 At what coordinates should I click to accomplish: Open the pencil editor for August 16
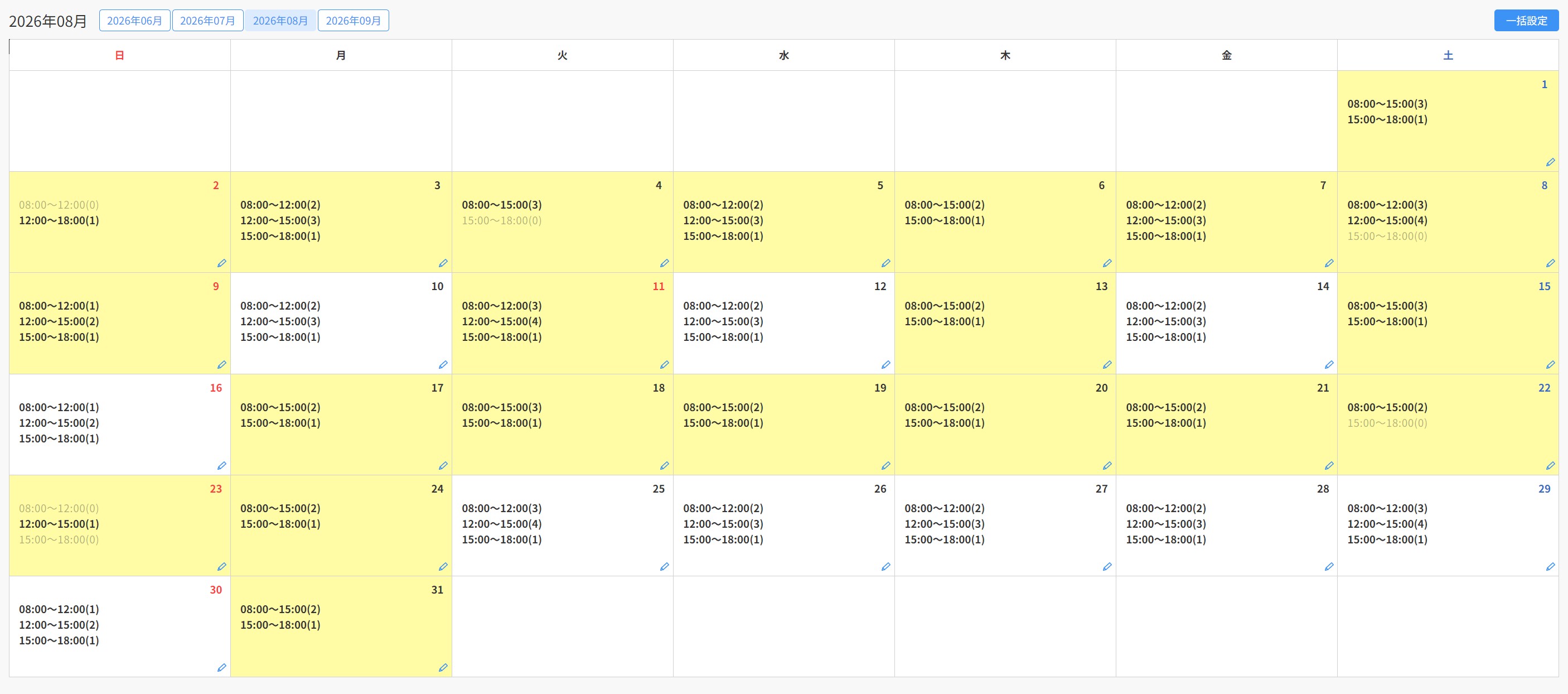222,466
